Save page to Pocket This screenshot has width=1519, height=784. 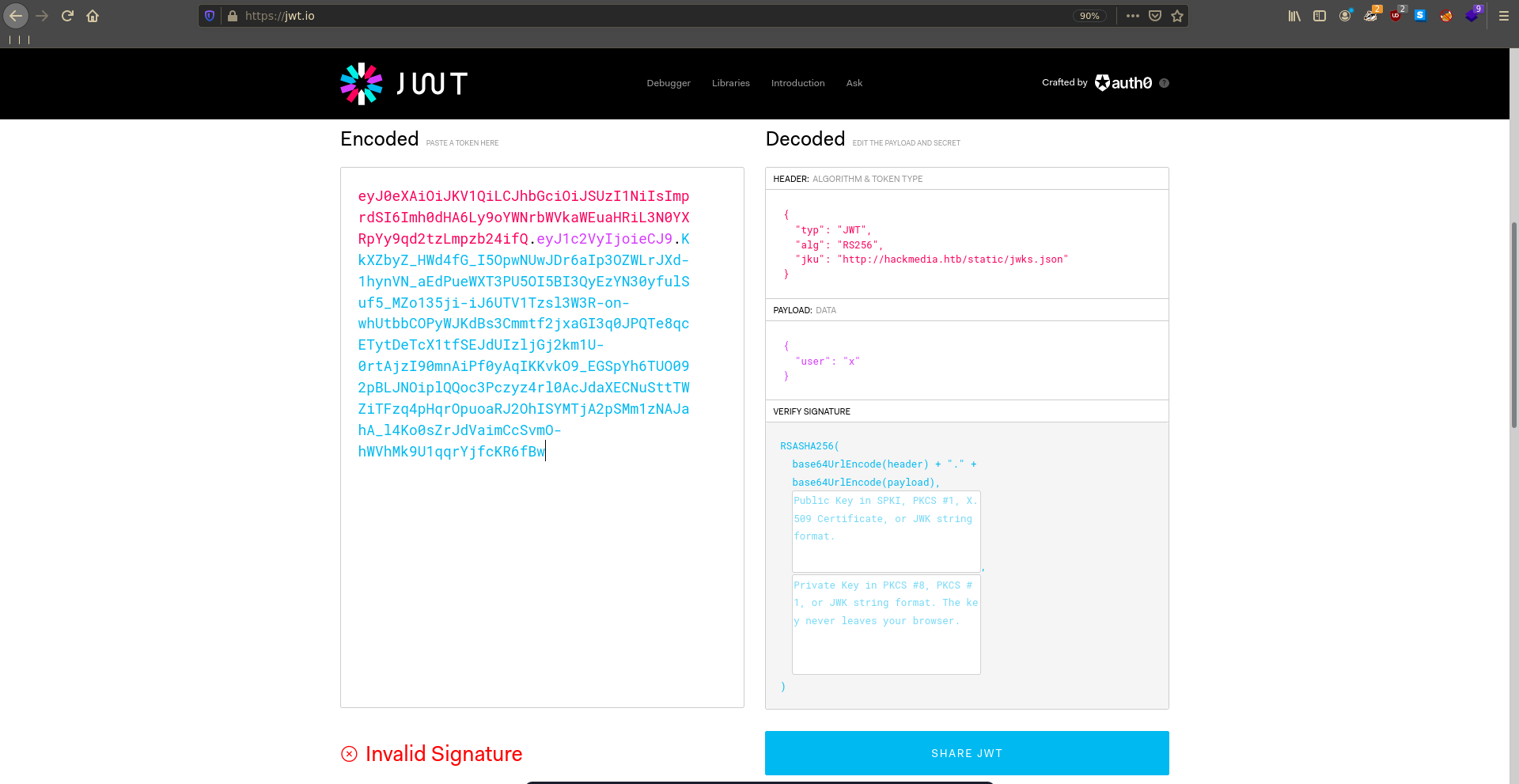[1155, 16]
